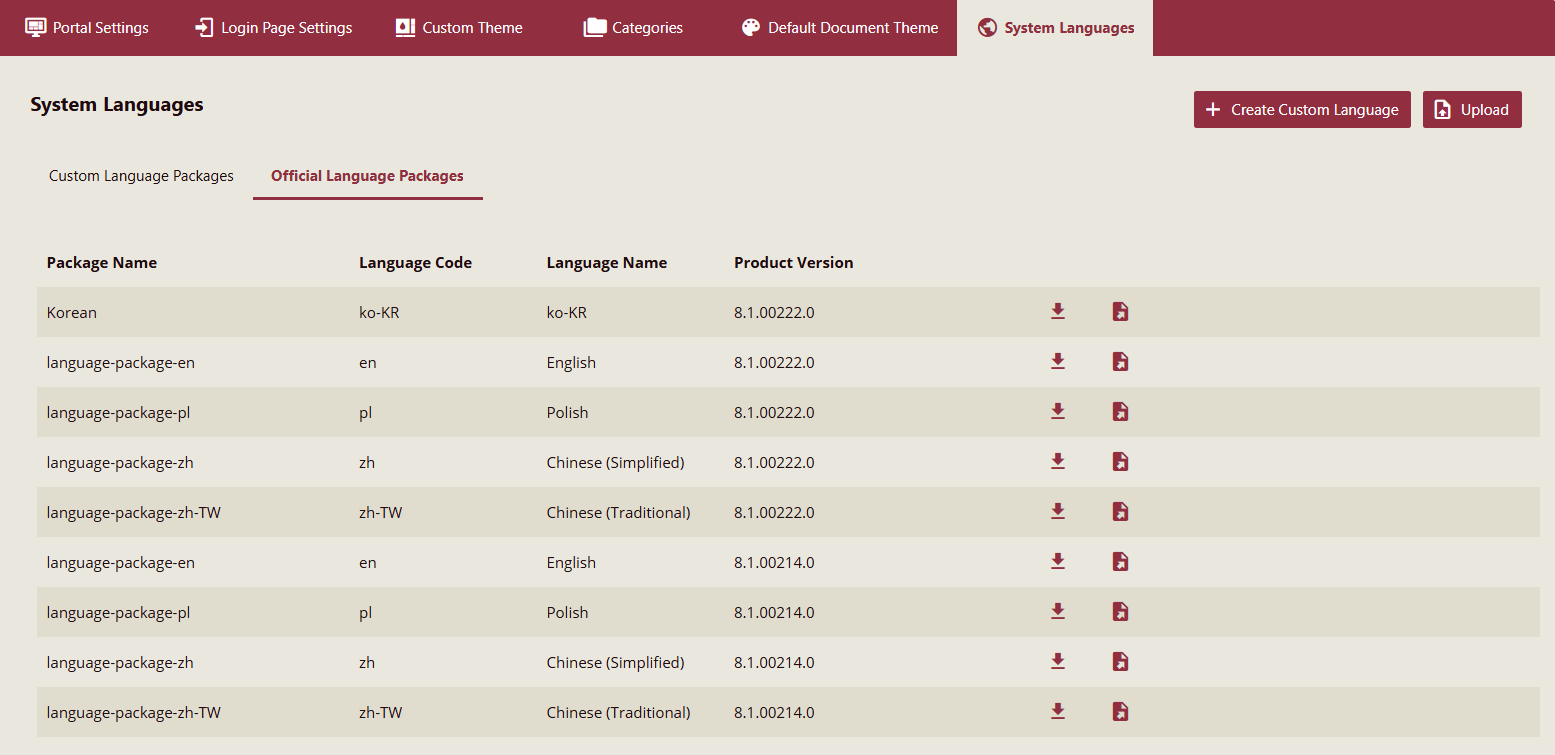Click the file icon for language-package-zh version 8.1.00214.0
This screenshot has height=755, width=1555.
point(1120,661)
